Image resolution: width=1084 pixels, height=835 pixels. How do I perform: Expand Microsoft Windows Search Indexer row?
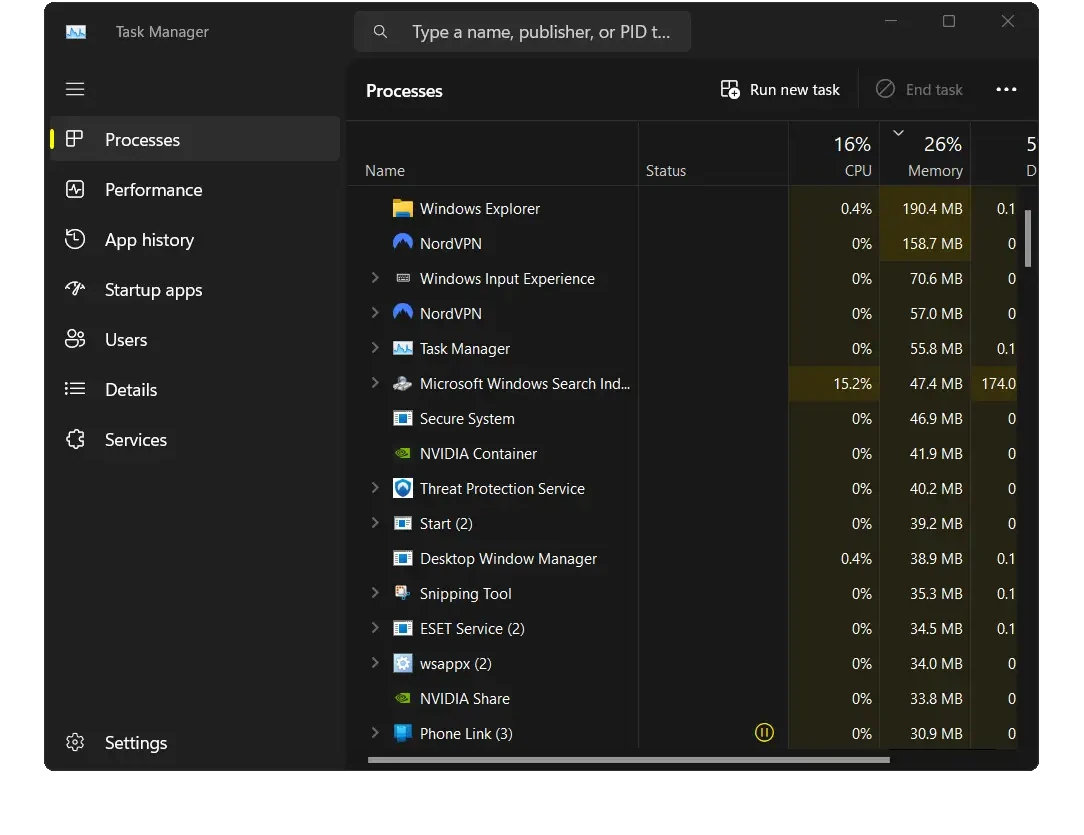pyautogui.click(x=375, y=383)
